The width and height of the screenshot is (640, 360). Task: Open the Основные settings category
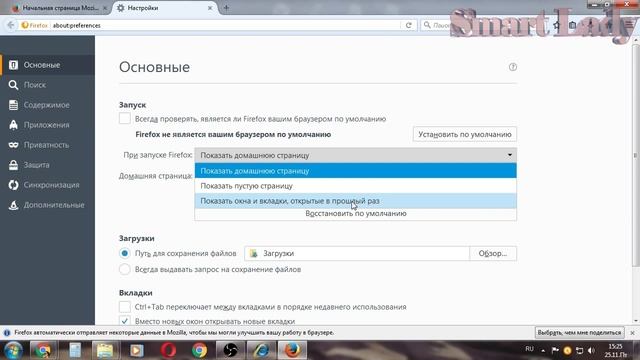47,65
